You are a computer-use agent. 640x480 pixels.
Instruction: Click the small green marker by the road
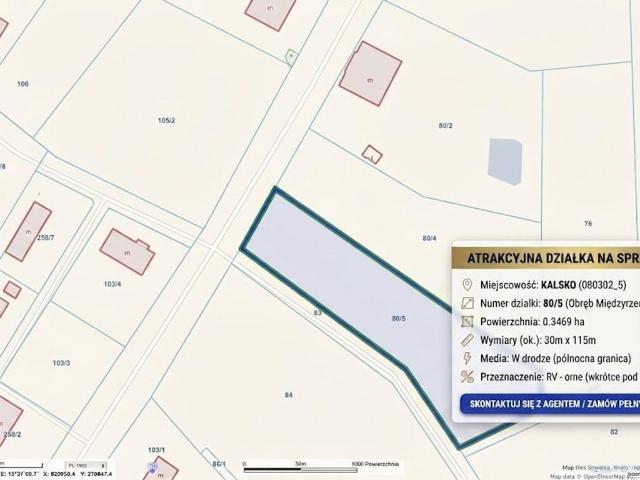291,57
